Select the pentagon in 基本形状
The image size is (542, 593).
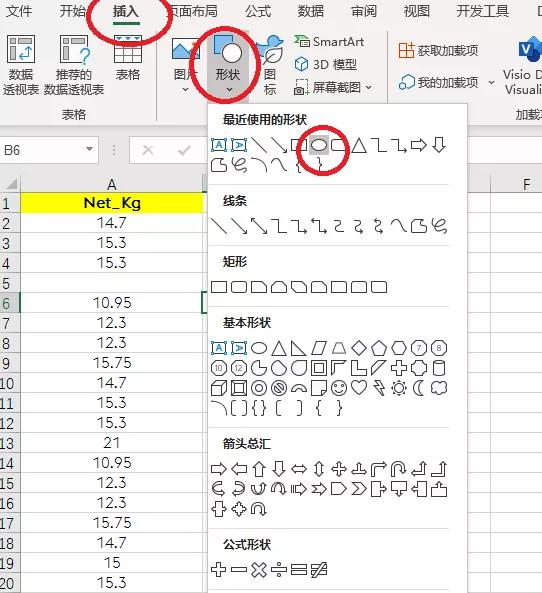click(379, 348)
